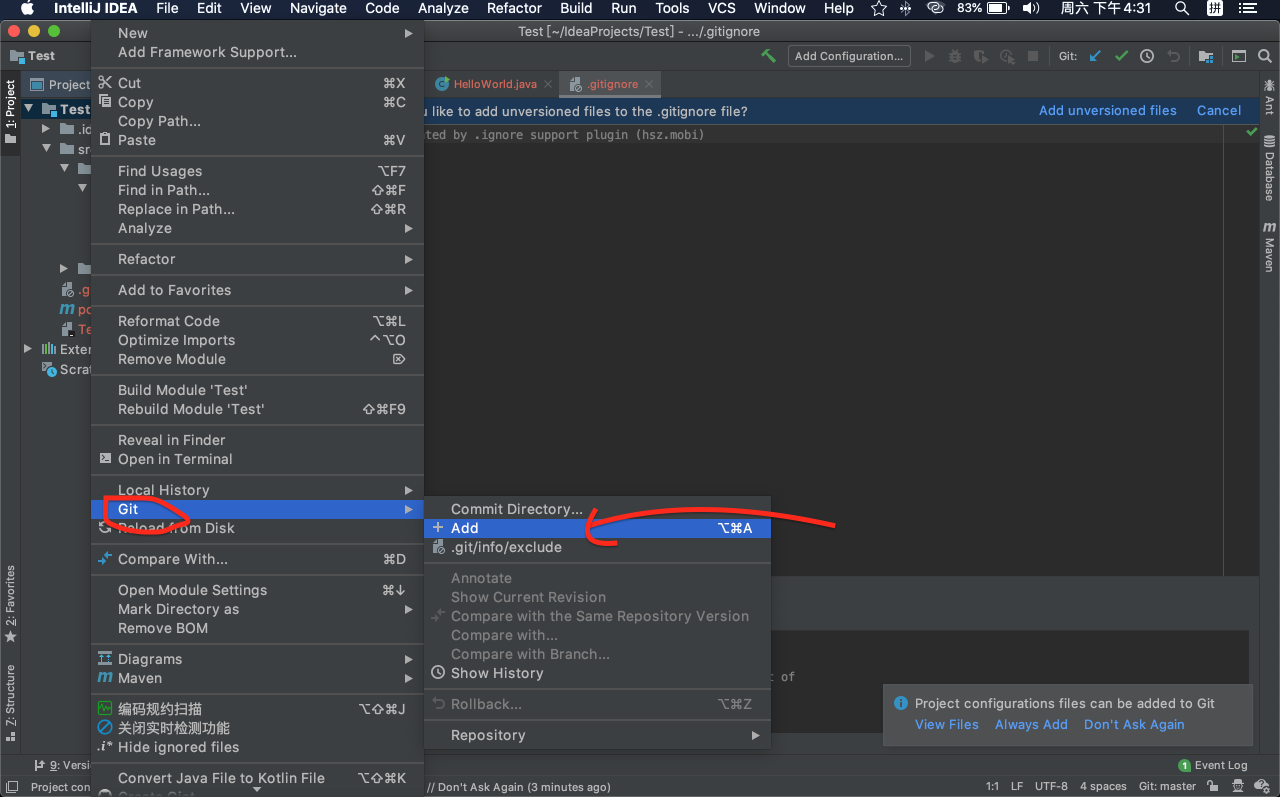Click the Search Everywhere magnifier icon
Image resolution: width=1280 pixels, height=797 pixels.
(x=1264, y=56)
